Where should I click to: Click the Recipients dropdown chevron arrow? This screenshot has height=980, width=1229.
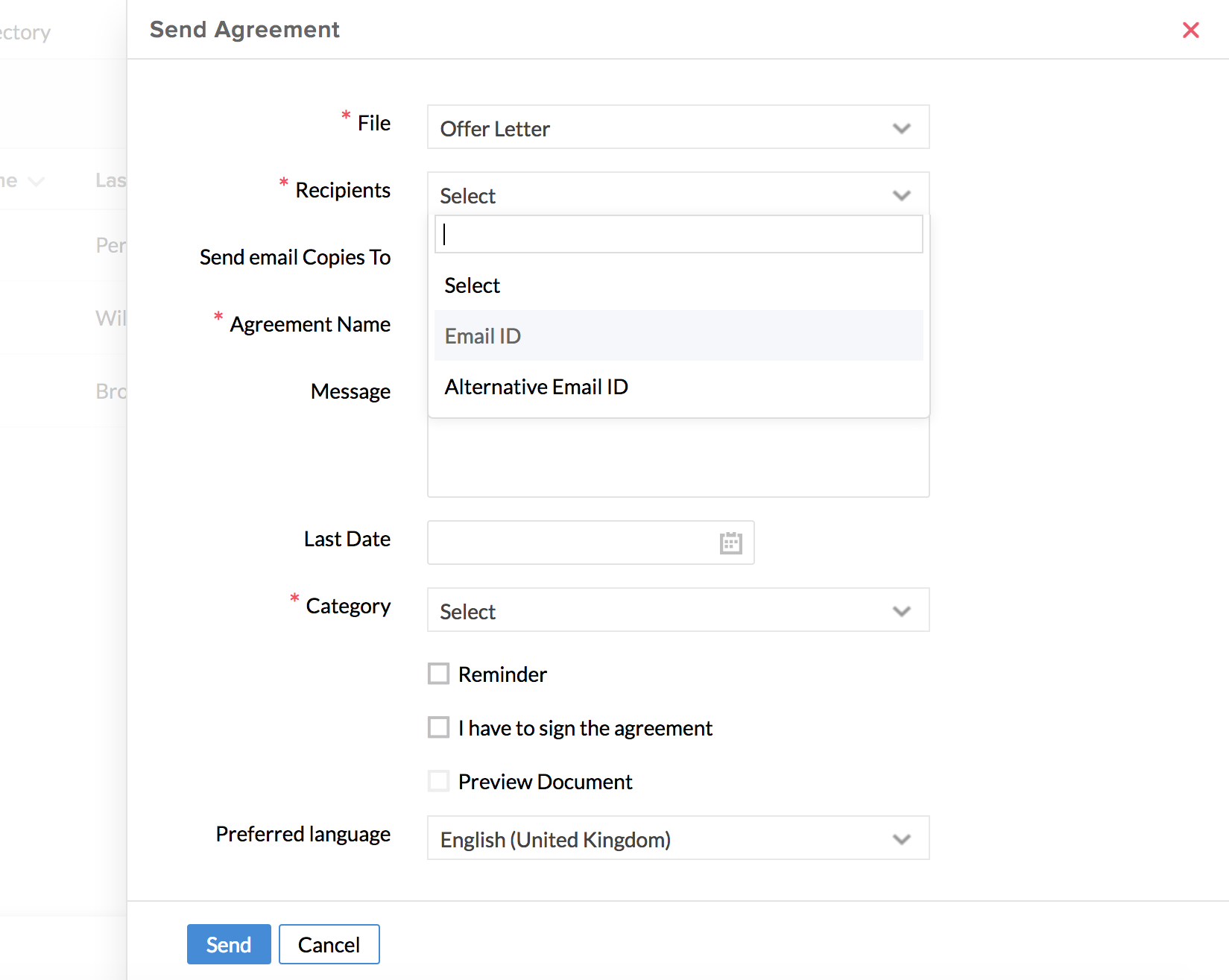coord(901,195)
